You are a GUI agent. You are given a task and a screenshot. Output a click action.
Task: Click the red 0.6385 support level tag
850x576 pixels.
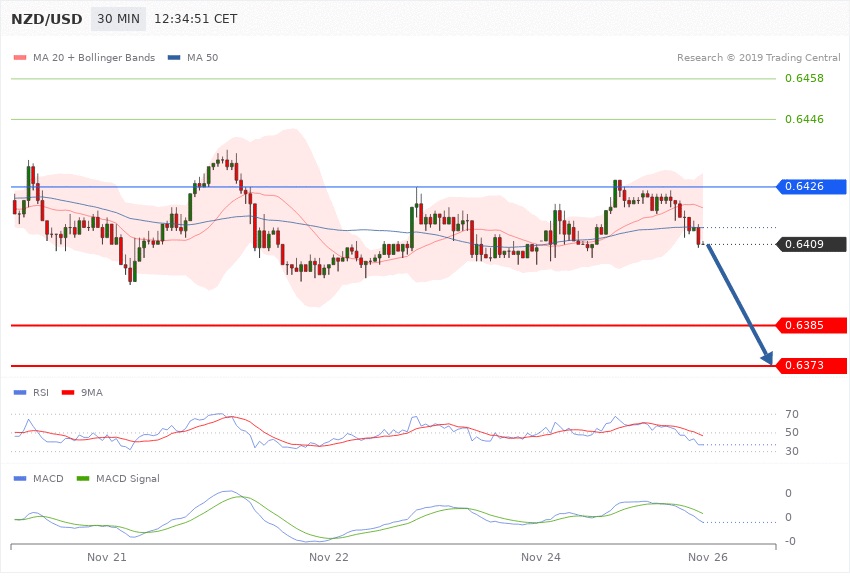coord(811,325)
